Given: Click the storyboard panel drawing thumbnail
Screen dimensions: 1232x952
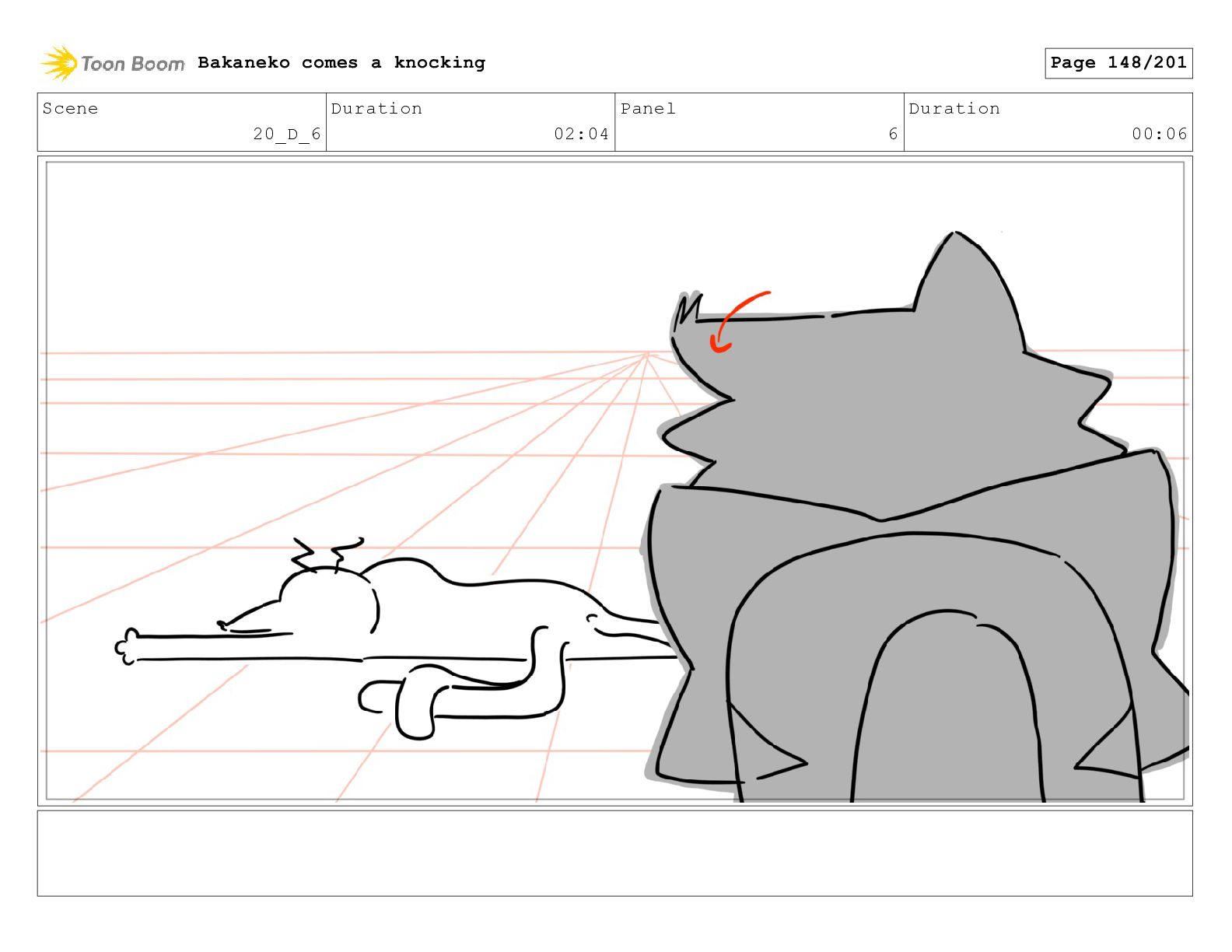Looking at the screenshot, I should [614, 481].
